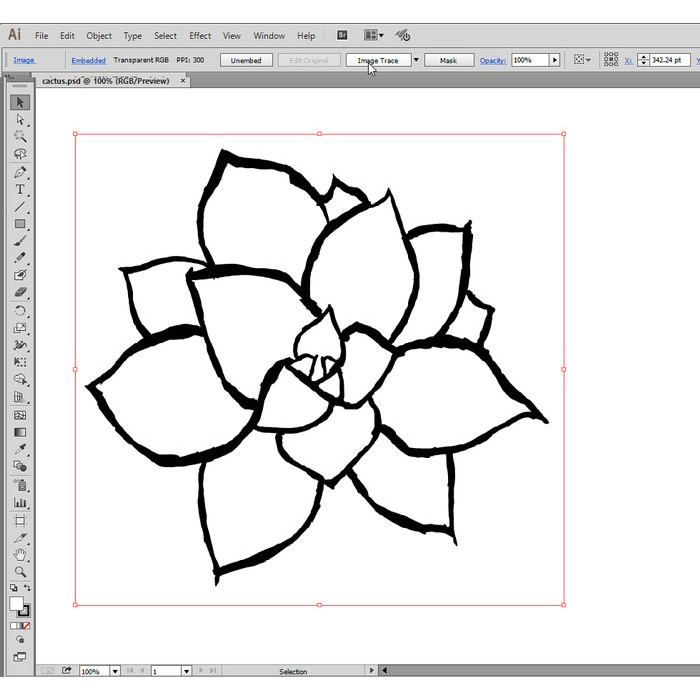Open the Effect menu
This screenshot has height=700, width=700.
click(x=200, y=36)
